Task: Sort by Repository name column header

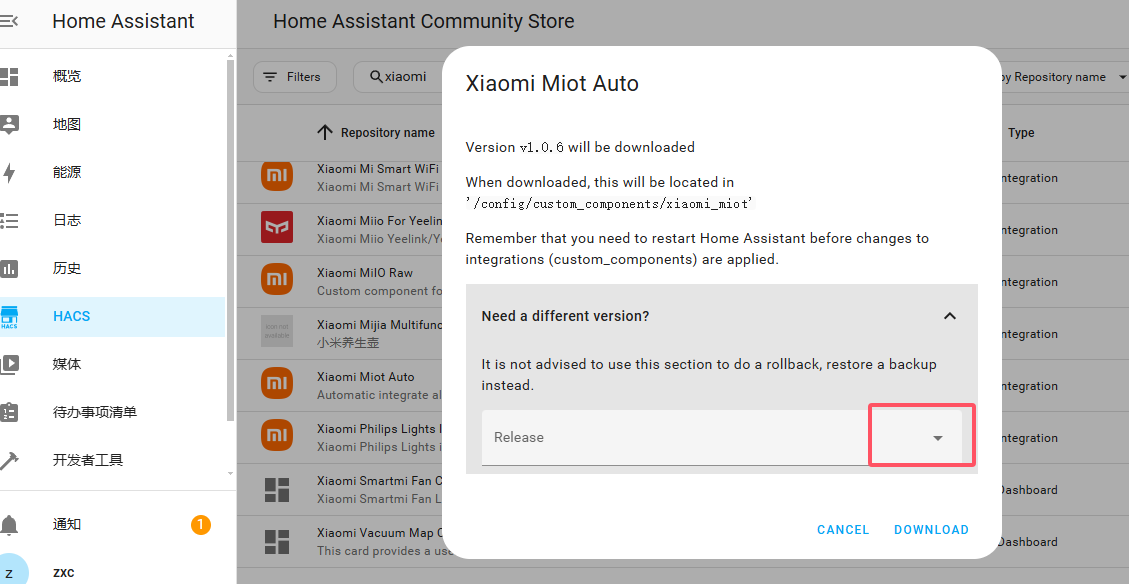Action: point(387,133)
